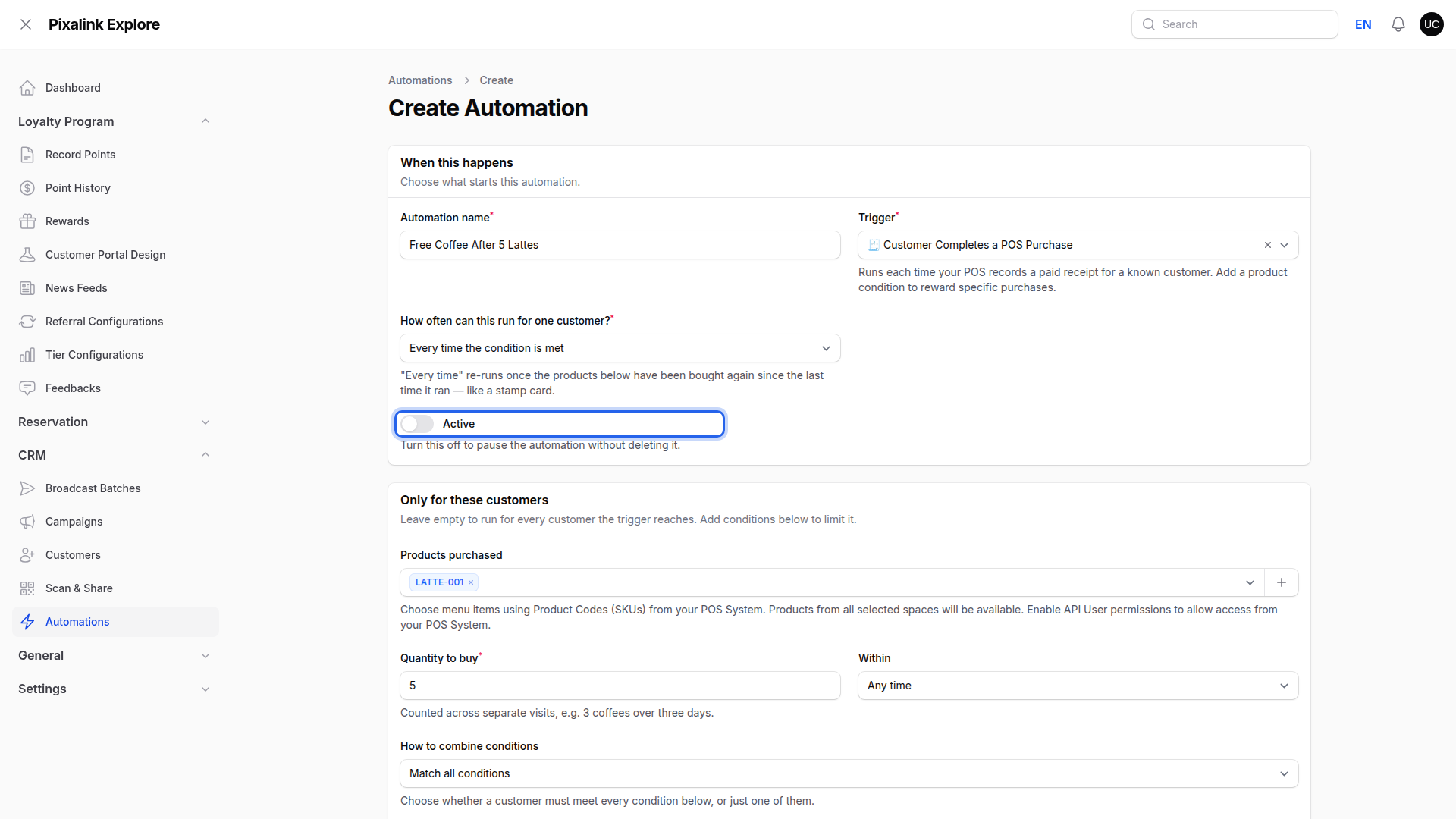Click the Customer Portal Design icon

[27, 255]
